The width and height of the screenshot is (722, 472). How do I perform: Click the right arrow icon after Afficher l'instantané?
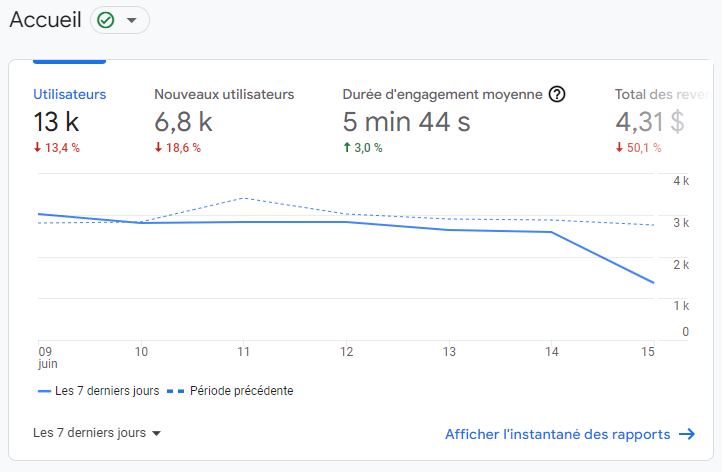click(686, 434)
